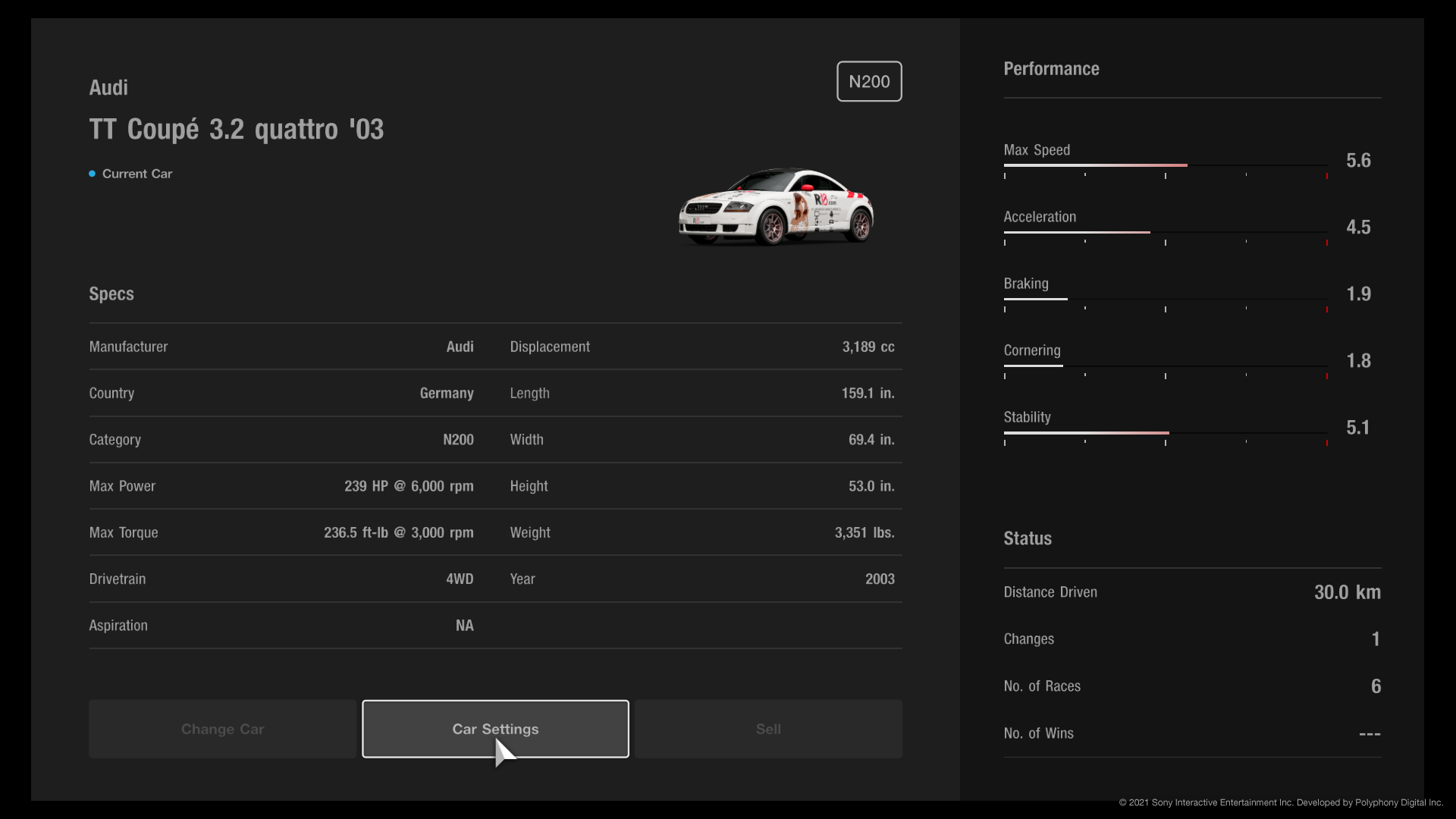Click the blue Current Car indicator dot
1456x819 pixels.
[x=93, y=174]
